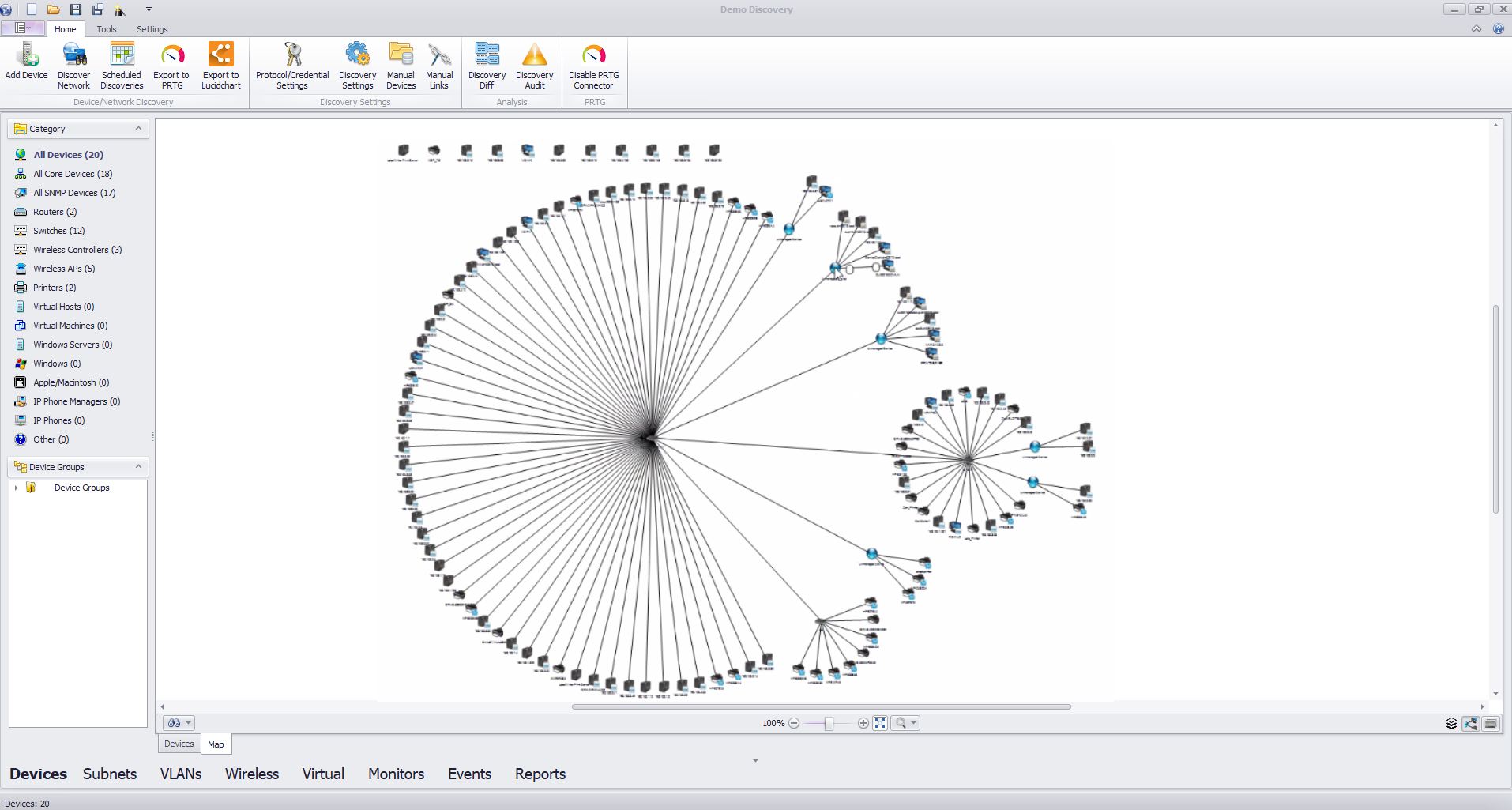Click the map zoom slider handle
This screenshot has height=810, width=1512.
[x=829, y=723]
